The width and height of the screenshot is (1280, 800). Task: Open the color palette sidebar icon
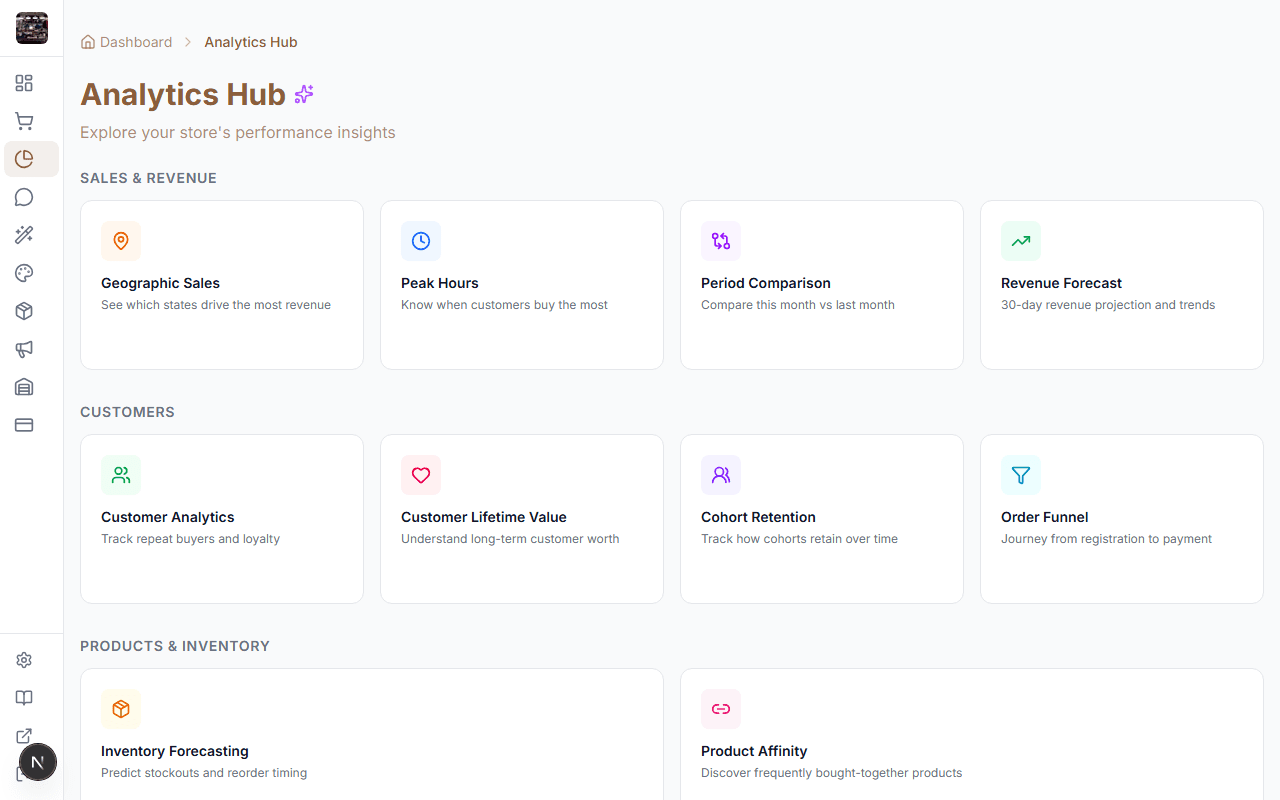pyautogui.click(x=24, y=273)
